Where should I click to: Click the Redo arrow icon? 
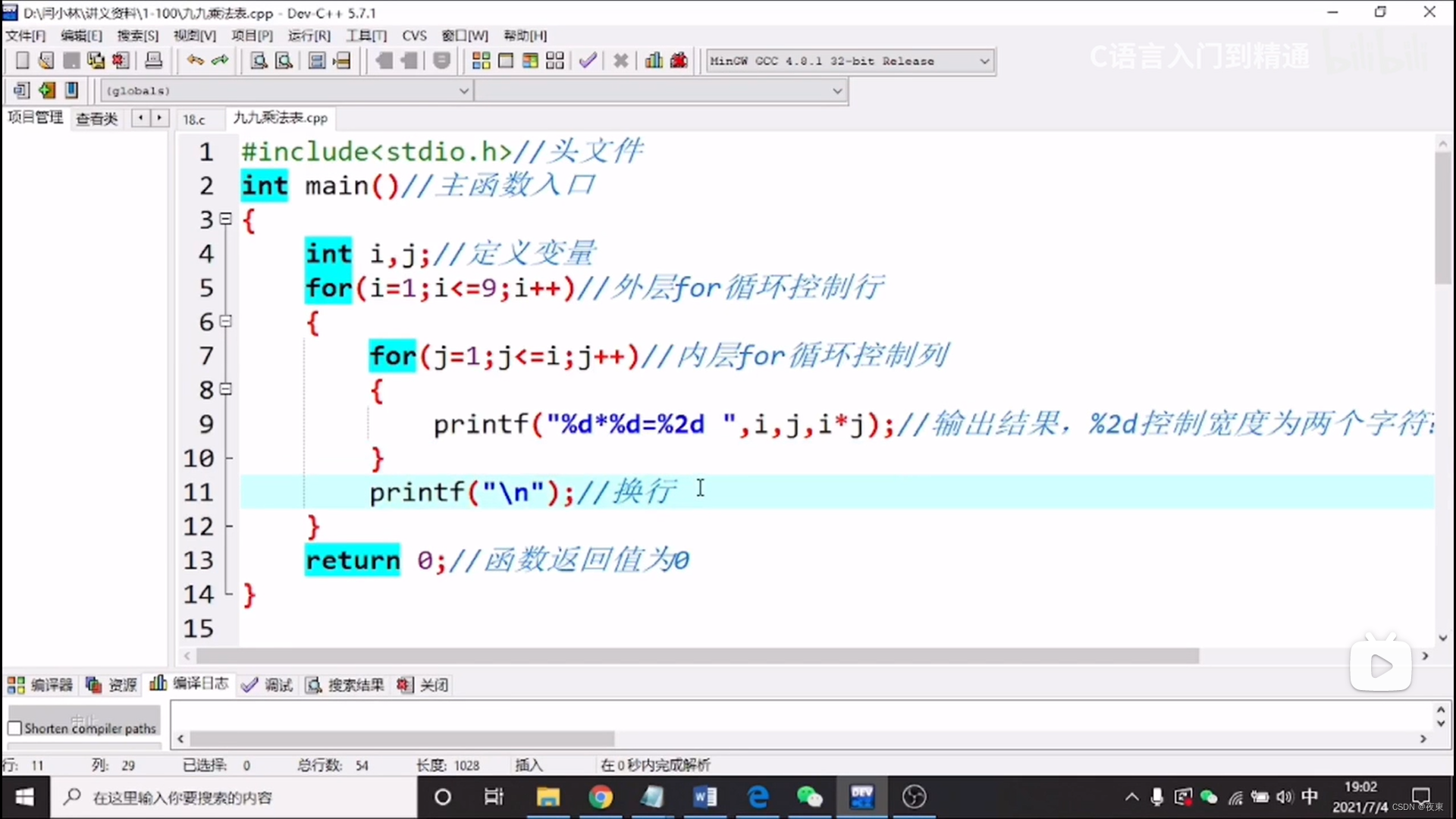[221, 61]
